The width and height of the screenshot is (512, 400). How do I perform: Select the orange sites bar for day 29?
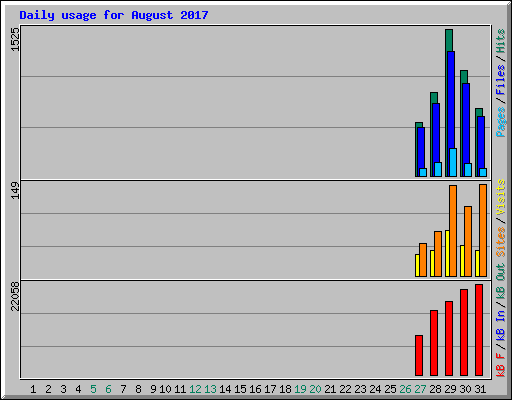(x=453, y=231)
